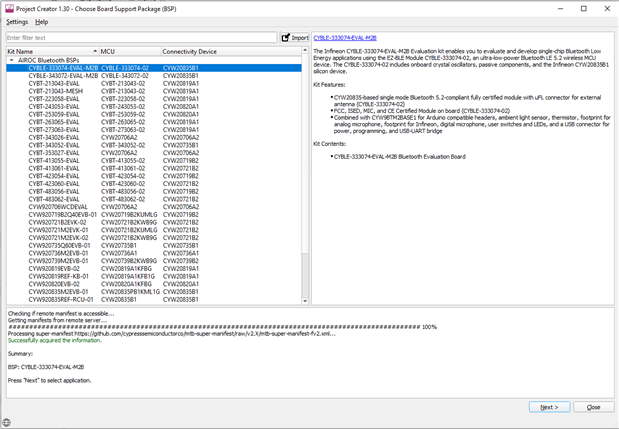Select the CYW920706WCDEVAL kit
Screen dimensions: 619x429
[58, 207]
